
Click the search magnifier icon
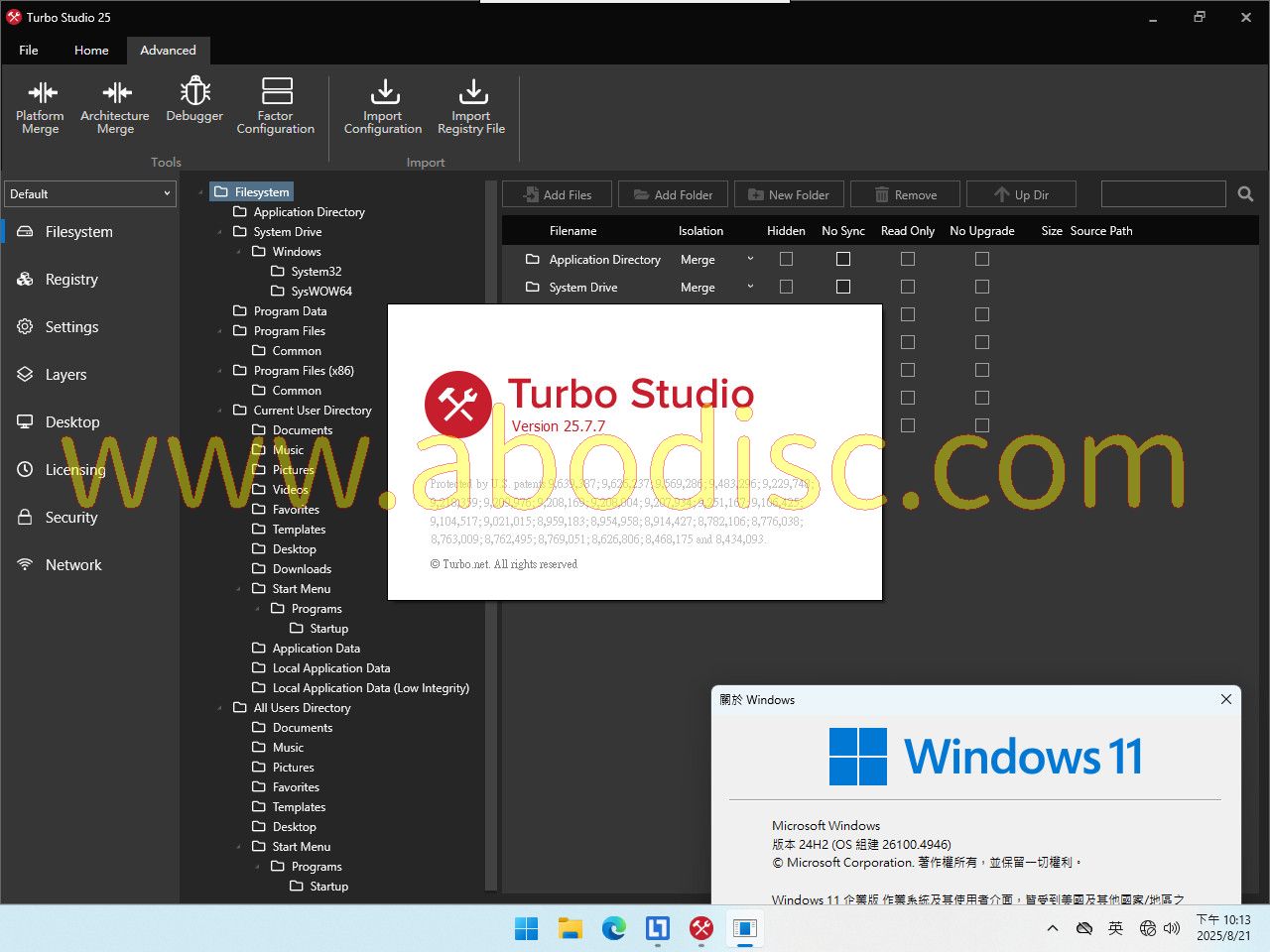click(x=1245, y=194)
